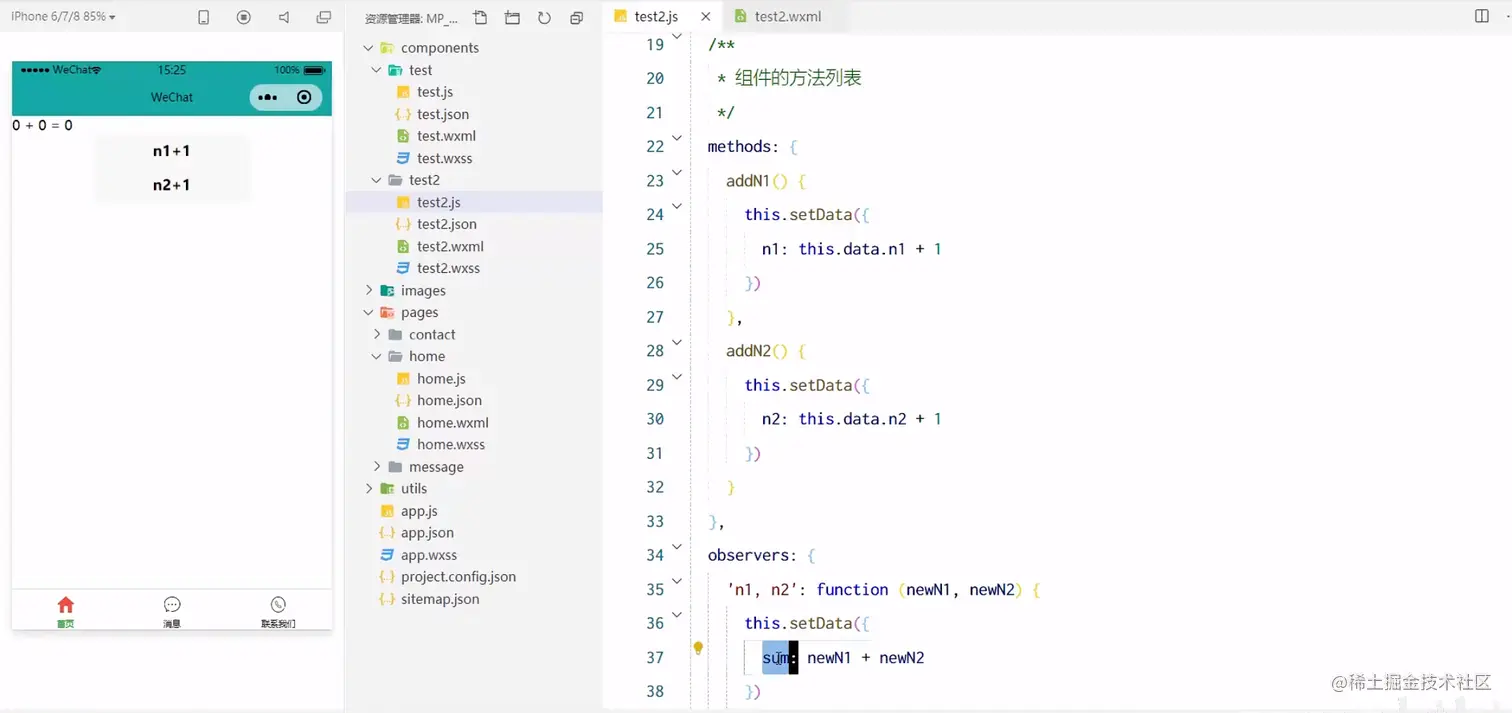Image resolution: width=1512 pixels, height=713 pixels.
Task: Click the n2: this.data.n2 + 1 code line
Action: 851,419
